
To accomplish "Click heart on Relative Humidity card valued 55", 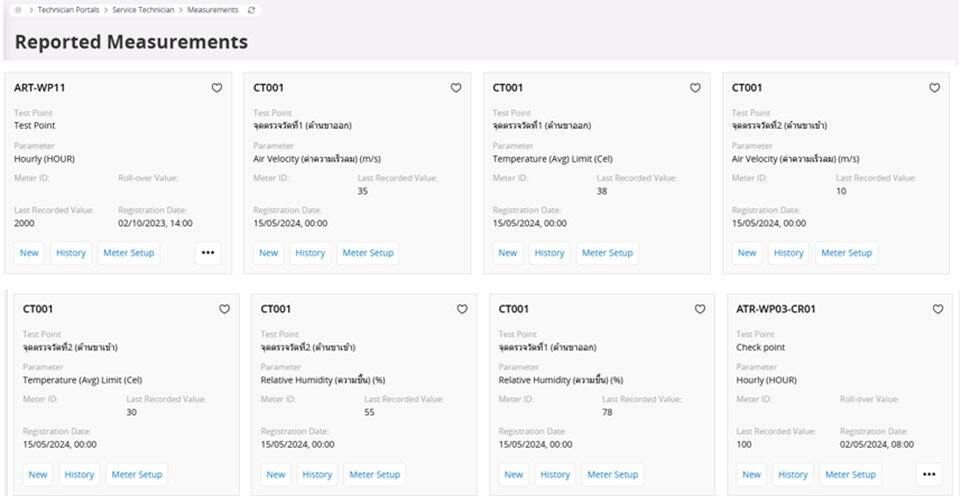I will pos(462,310).
